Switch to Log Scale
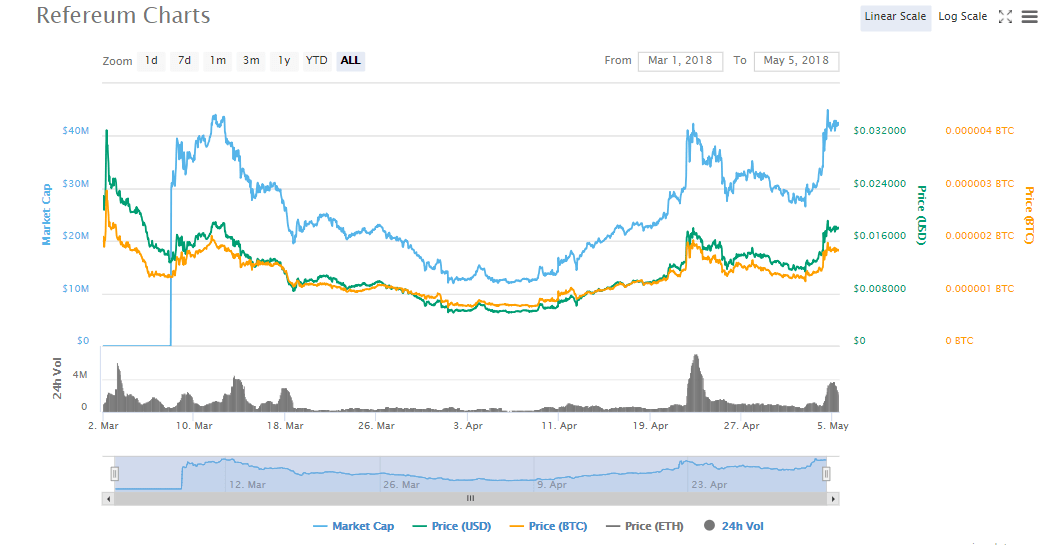1051x545 pixels. [x=962, y=17]
